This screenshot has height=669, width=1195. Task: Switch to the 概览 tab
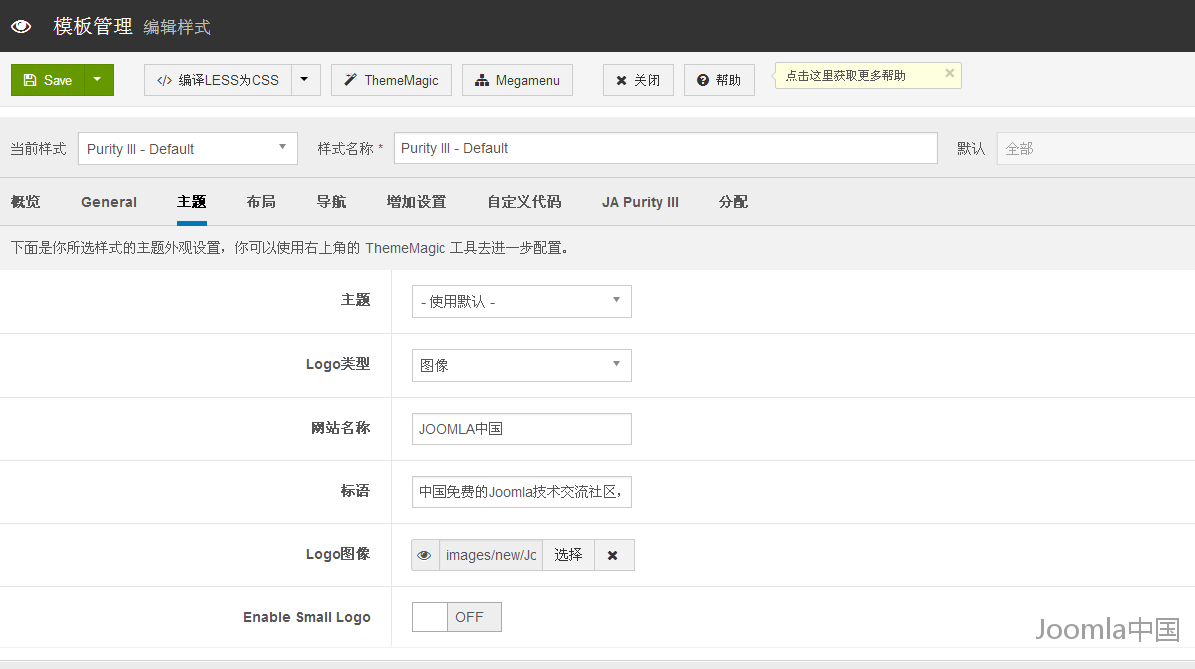click(25, 202)
